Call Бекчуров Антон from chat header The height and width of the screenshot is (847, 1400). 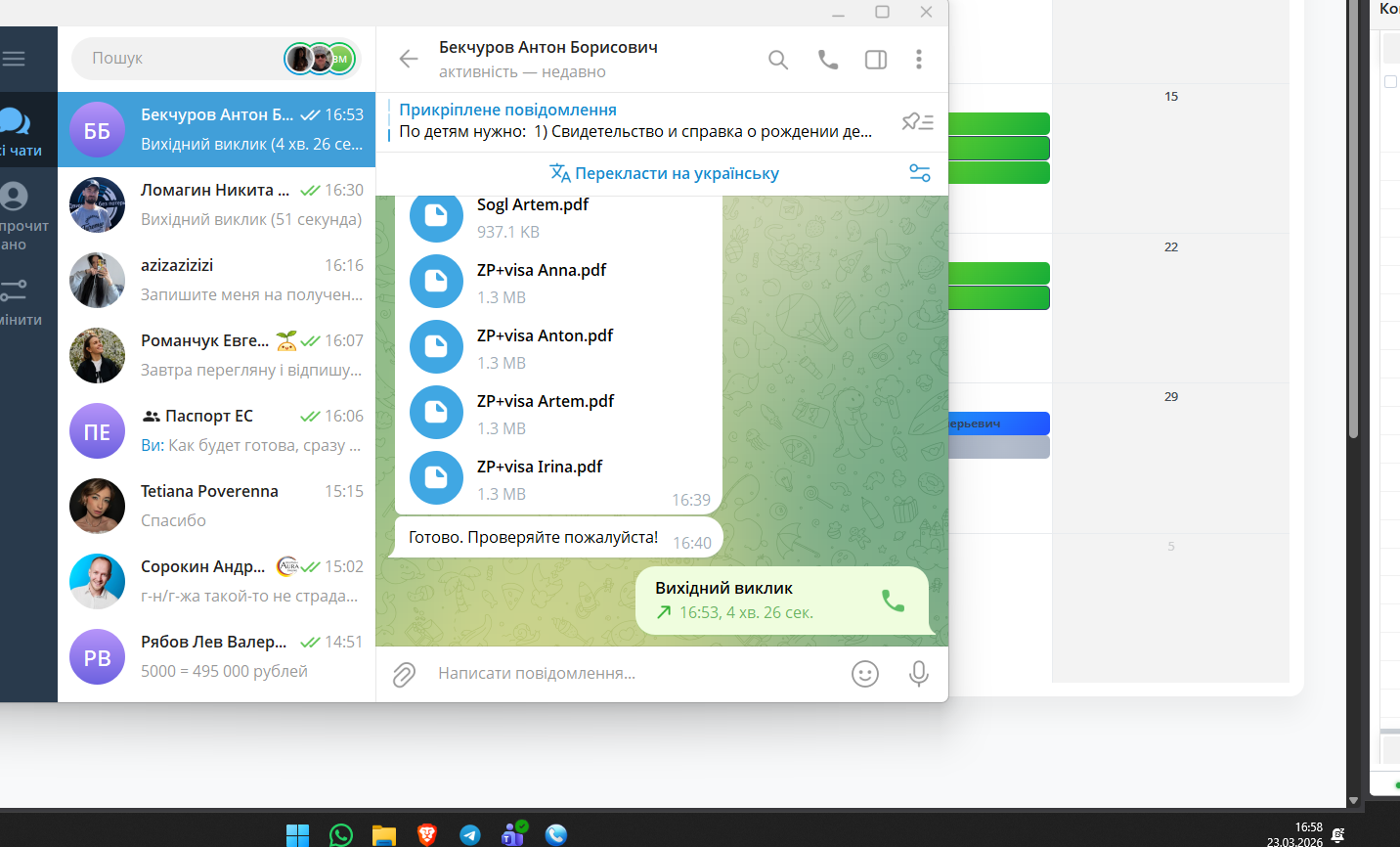(828, 60)
